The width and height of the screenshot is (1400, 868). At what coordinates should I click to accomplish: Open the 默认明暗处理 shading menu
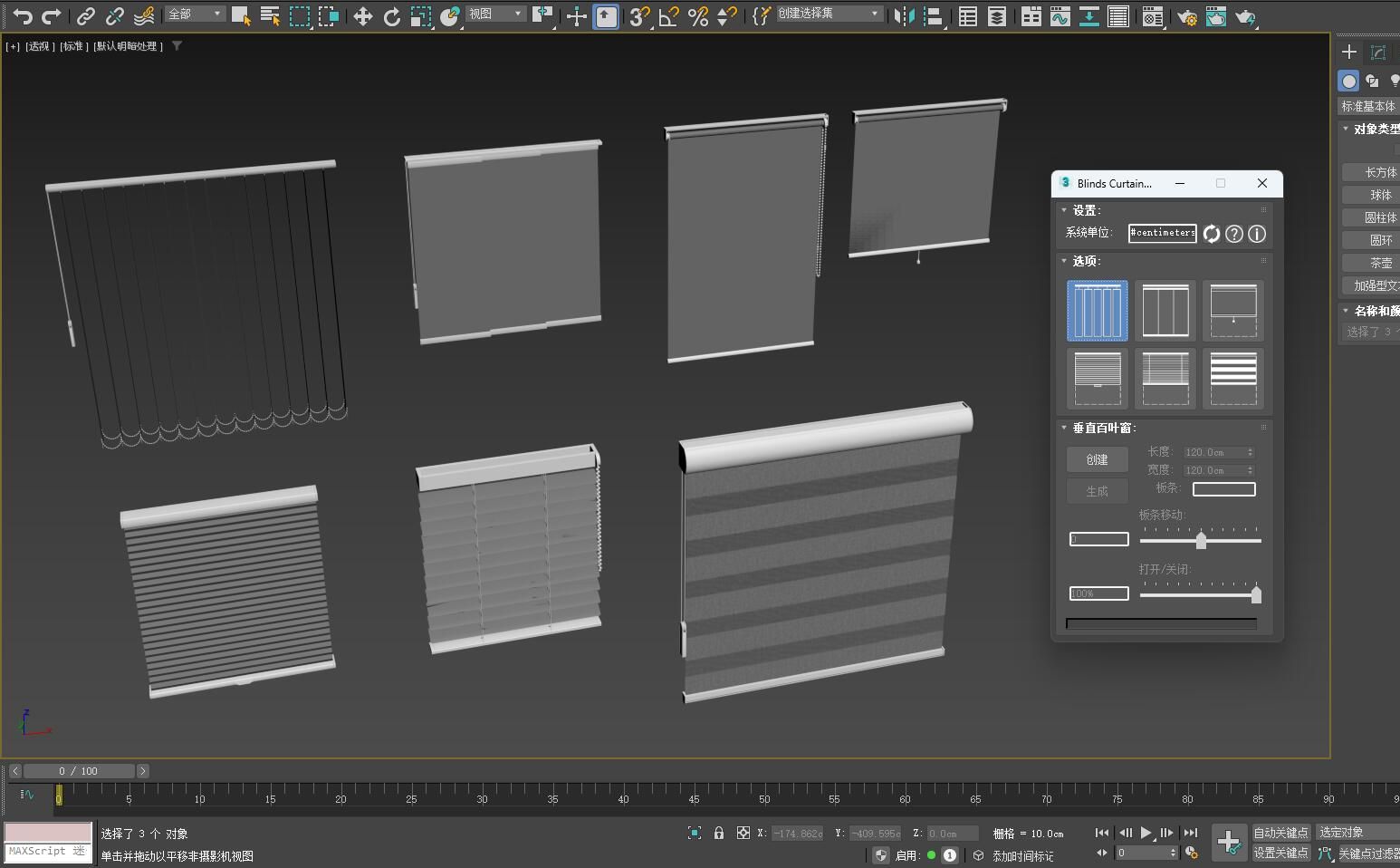pos(129,46)
